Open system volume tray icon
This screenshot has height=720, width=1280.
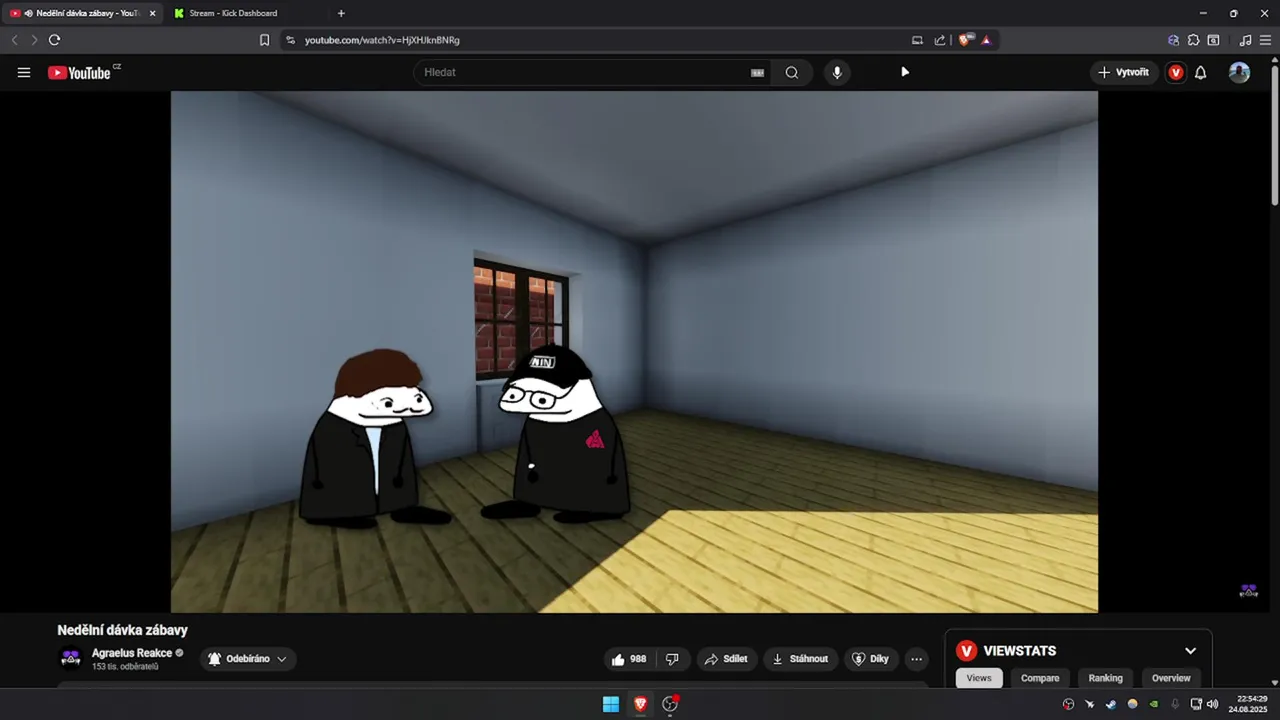(1213, 704)
